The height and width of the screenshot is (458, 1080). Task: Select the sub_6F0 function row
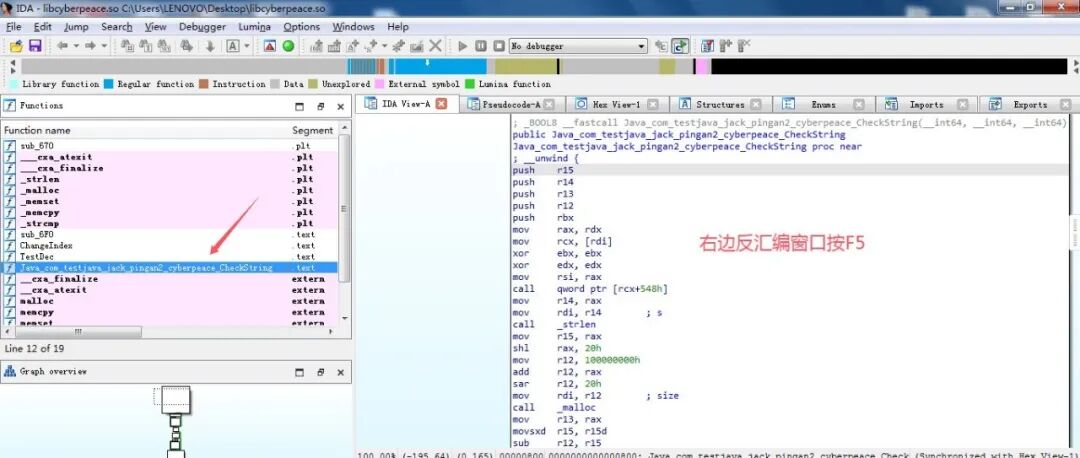pos(170,234)
